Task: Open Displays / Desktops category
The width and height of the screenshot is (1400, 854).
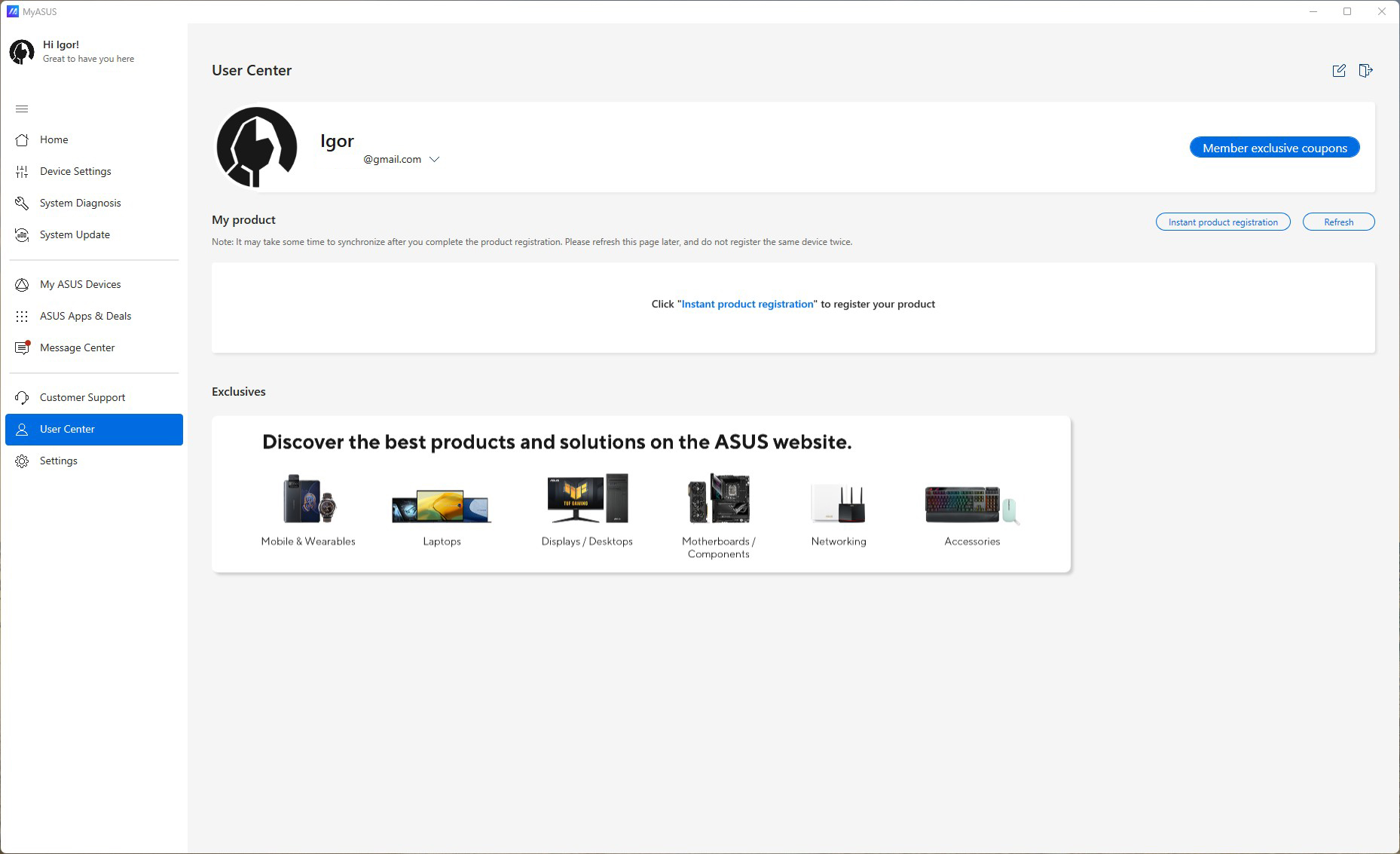Action: [587, 510]
